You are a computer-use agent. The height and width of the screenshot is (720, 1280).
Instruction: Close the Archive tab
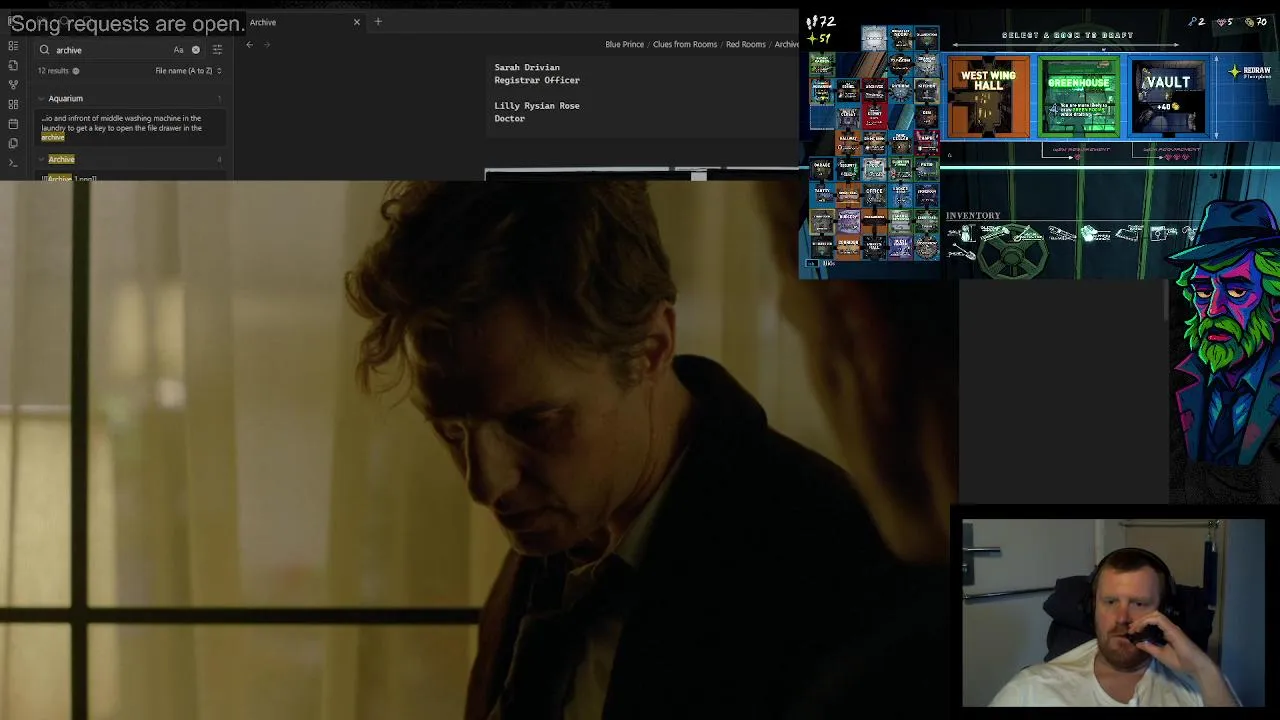click(x=356, y=22)
